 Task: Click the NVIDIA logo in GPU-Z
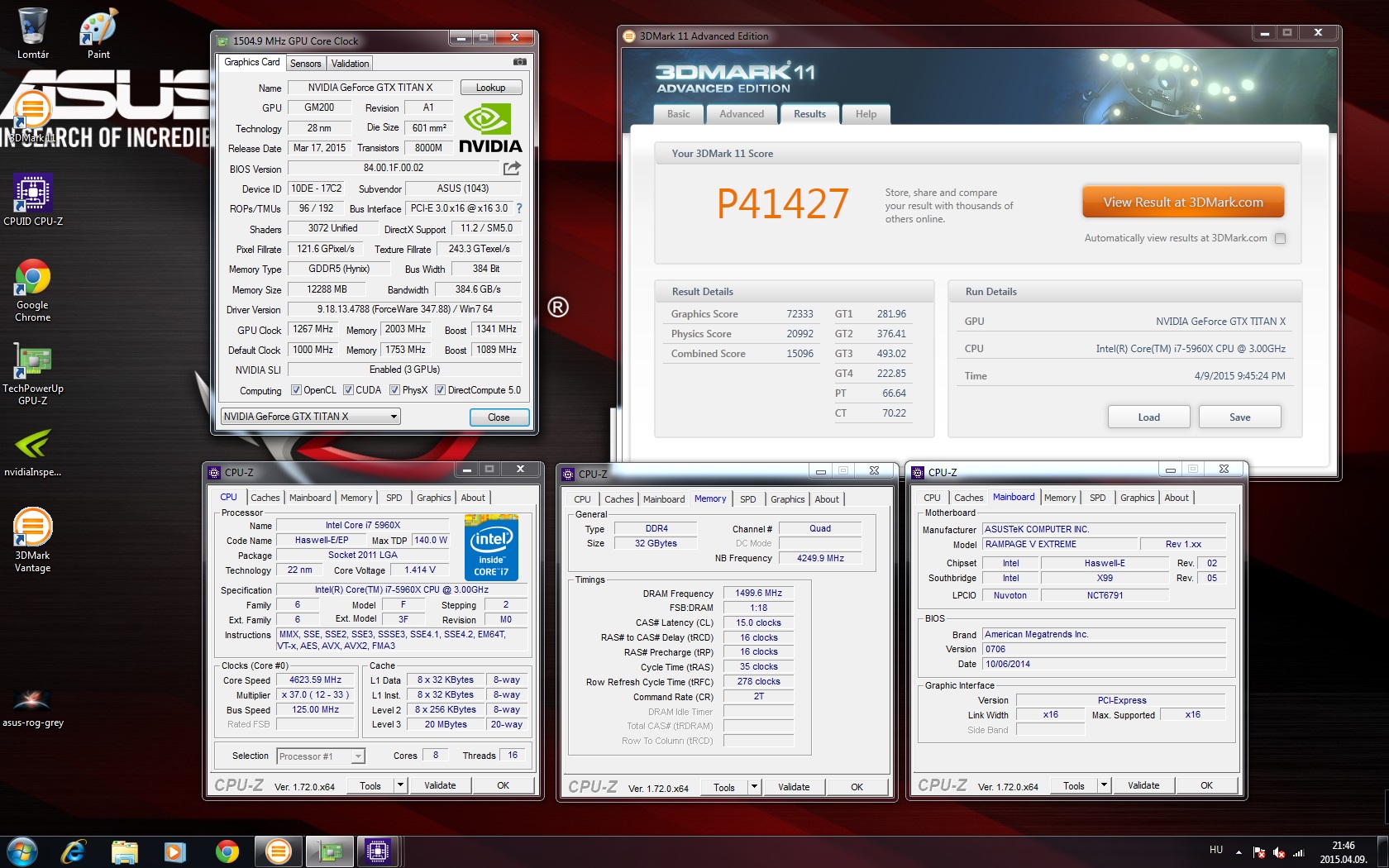tap(490, 128)
